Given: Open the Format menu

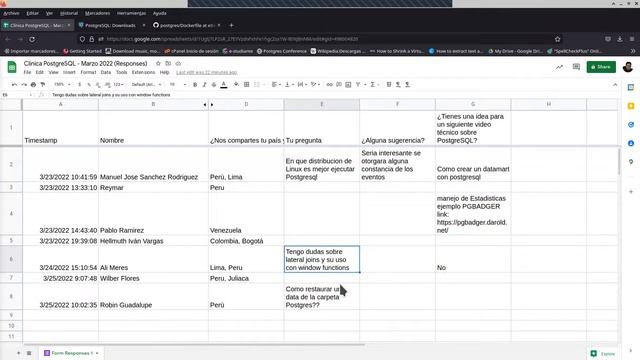Looking at the screenshot, I should pyautogui.click(x=88, y=72).
